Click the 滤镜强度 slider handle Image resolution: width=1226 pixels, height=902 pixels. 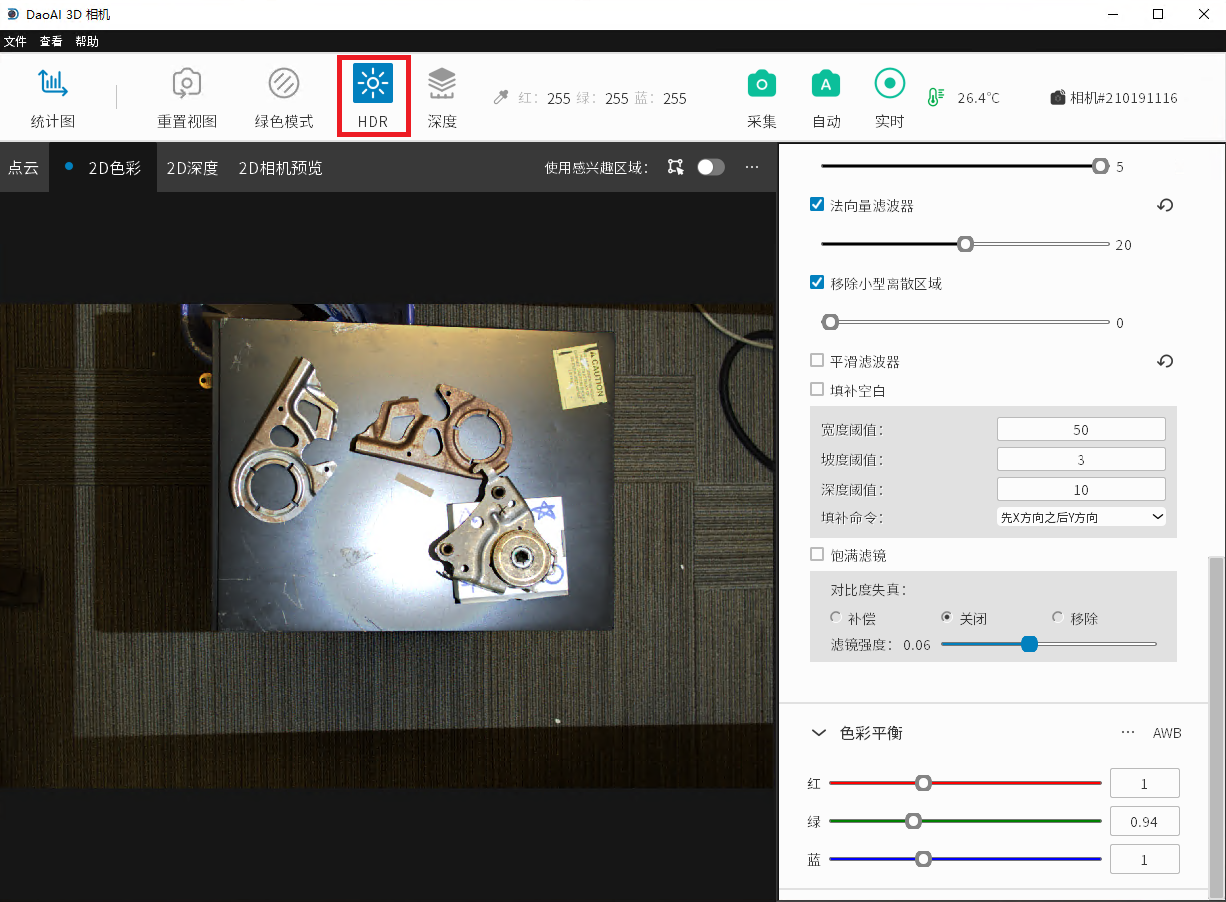(1029, 645)
